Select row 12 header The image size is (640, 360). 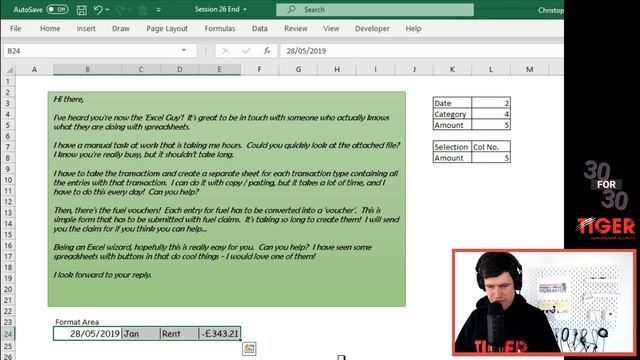click(8, 202)
